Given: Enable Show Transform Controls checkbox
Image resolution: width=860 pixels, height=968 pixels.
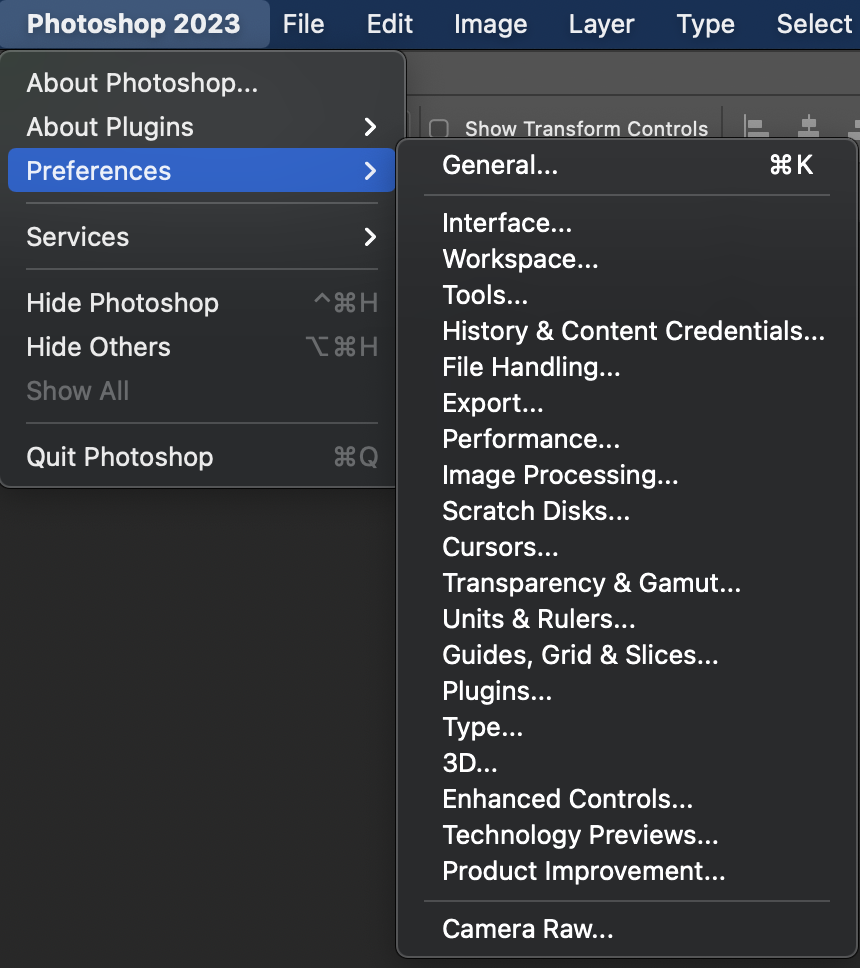Looking at the screenshot, I should (439, 128).
